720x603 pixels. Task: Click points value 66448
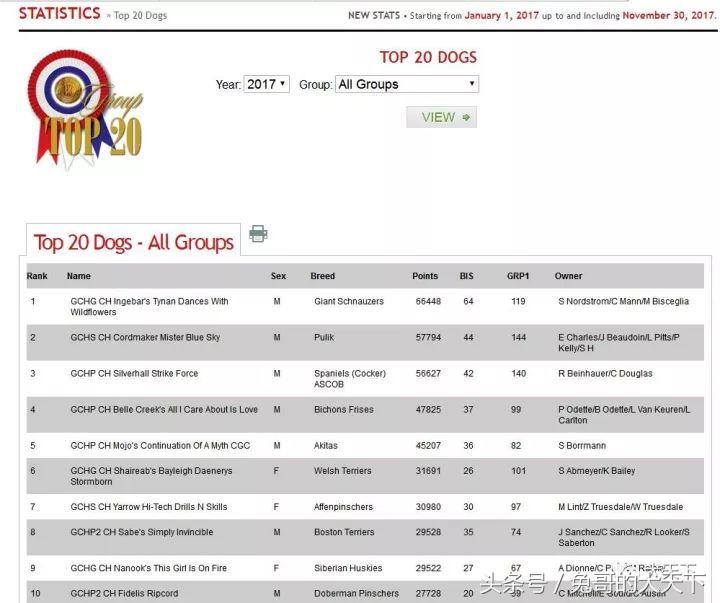click(x=428, y=301)
